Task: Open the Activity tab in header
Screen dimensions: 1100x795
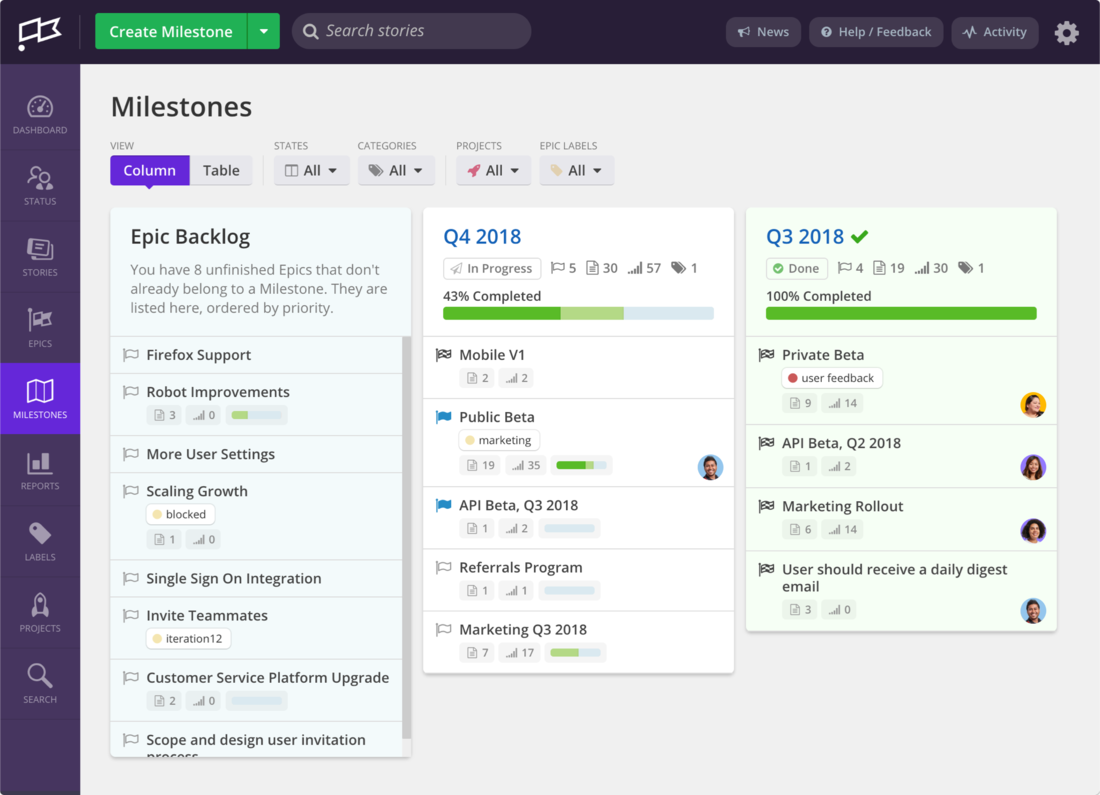Action: [x=994, y=32]
